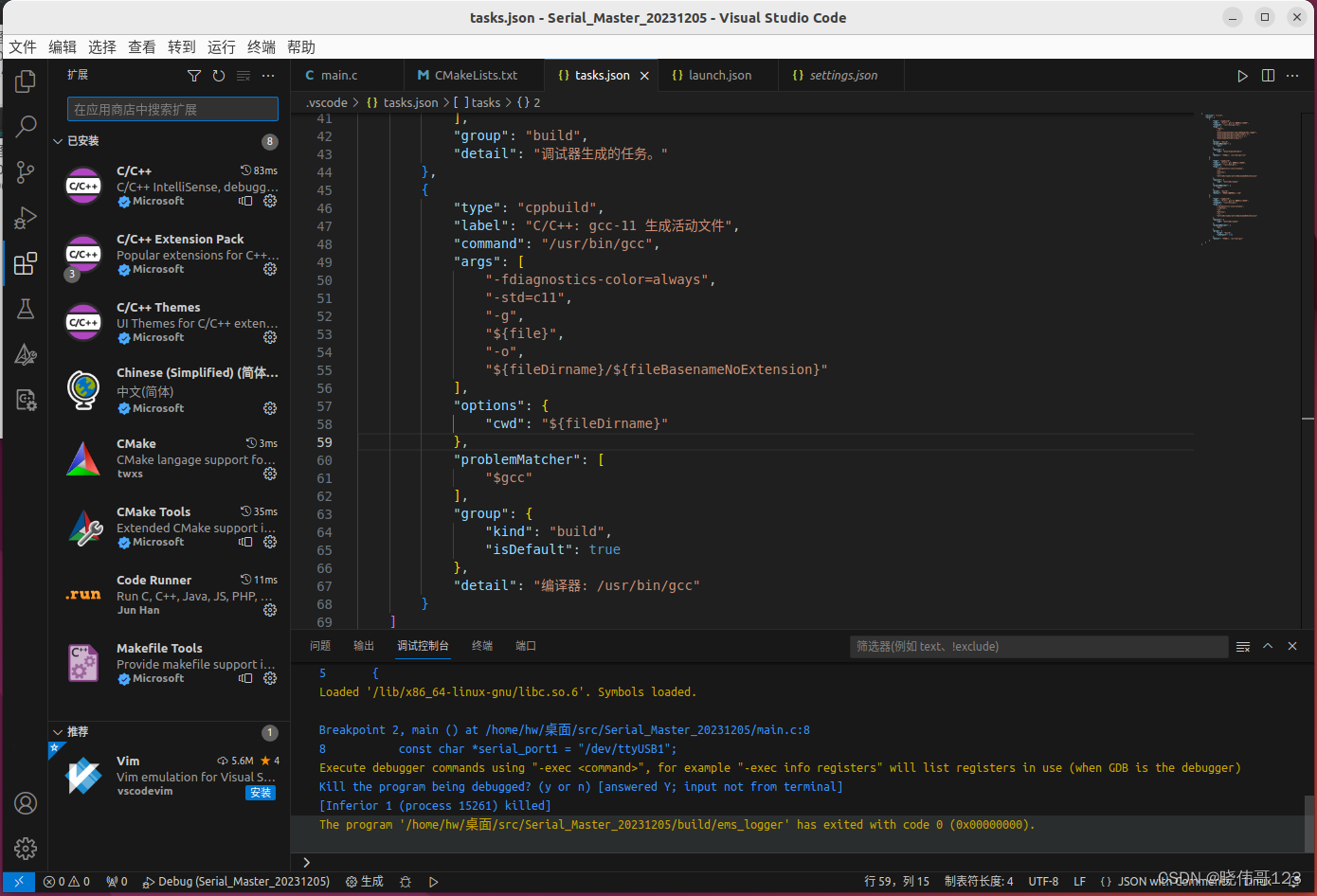Select tasks.json in breadcrumb path

pos(403,102)
